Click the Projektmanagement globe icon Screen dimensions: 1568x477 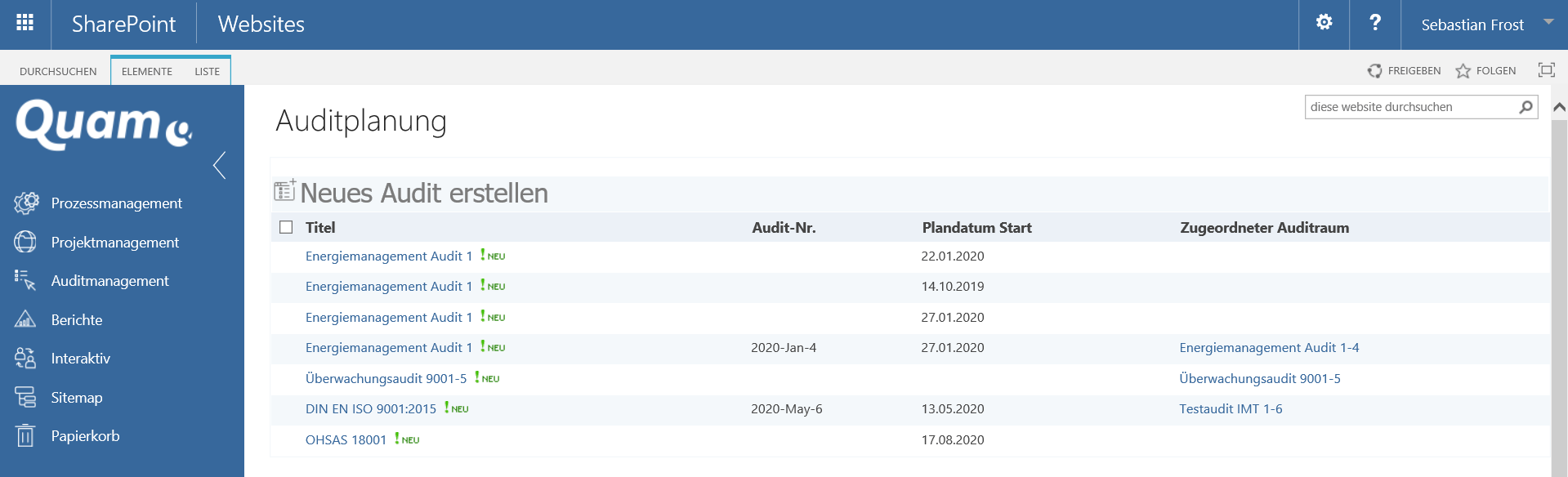25,242
